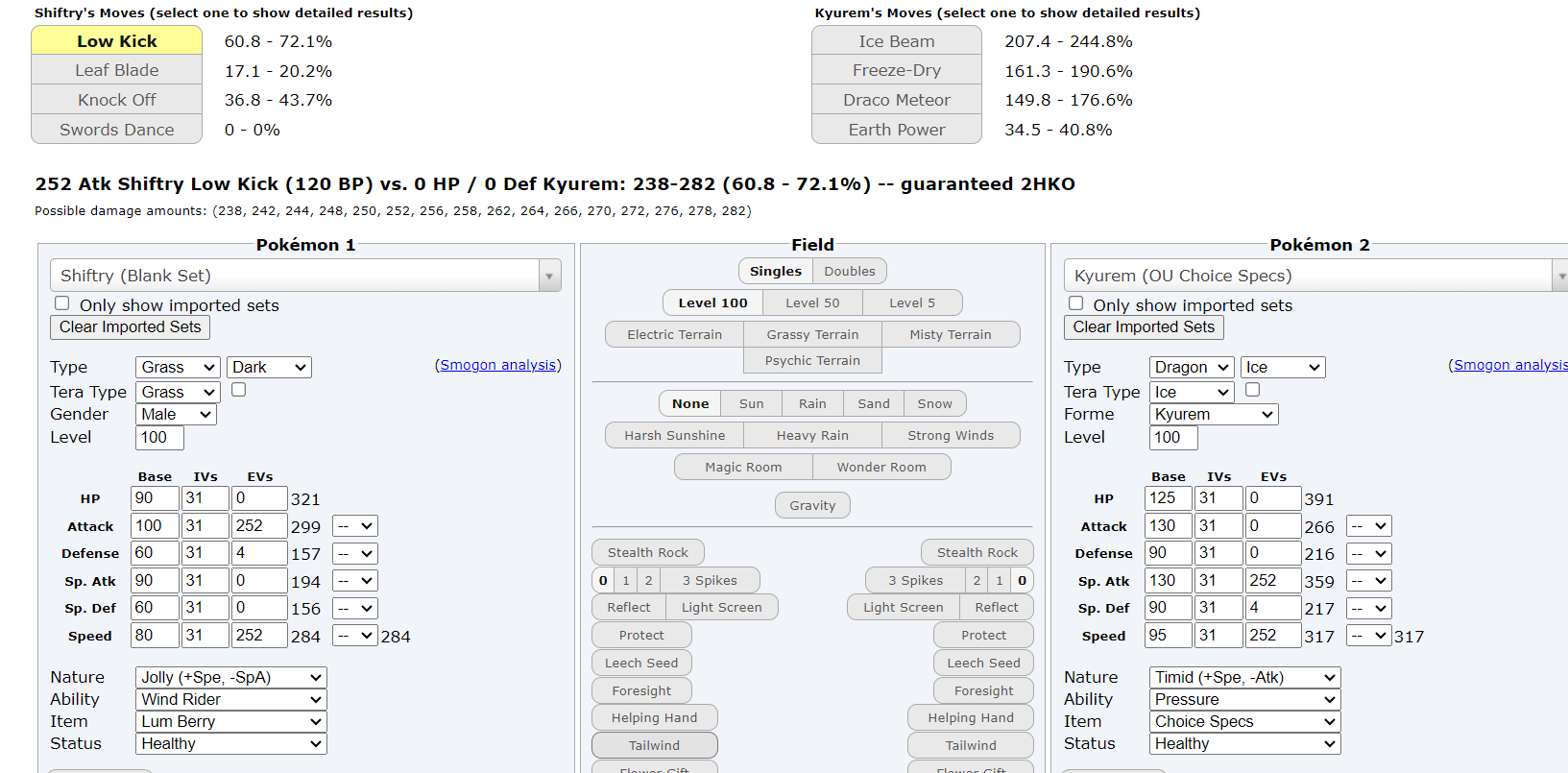Clear Imported Sets for Pokémon 1
1568x773 pixels.
(x=130, y=326)
